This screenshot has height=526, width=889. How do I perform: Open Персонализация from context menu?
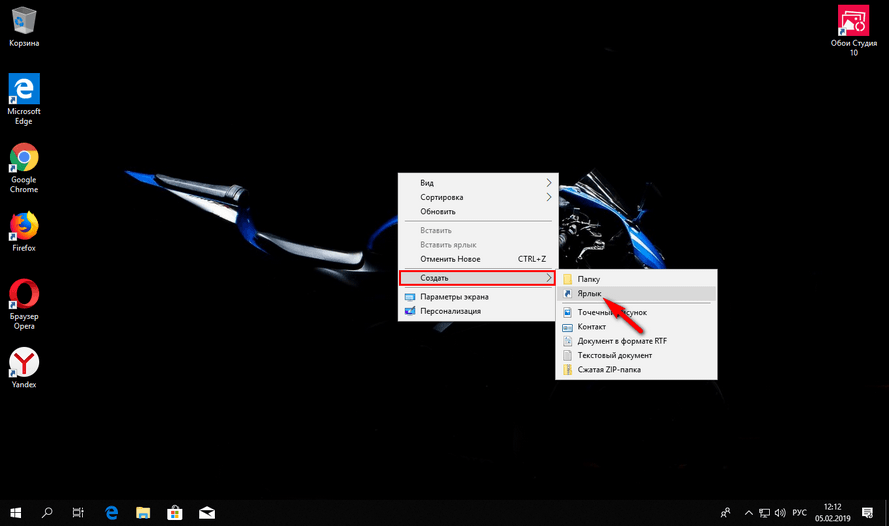pyautogui.click(x=478, y=311)
